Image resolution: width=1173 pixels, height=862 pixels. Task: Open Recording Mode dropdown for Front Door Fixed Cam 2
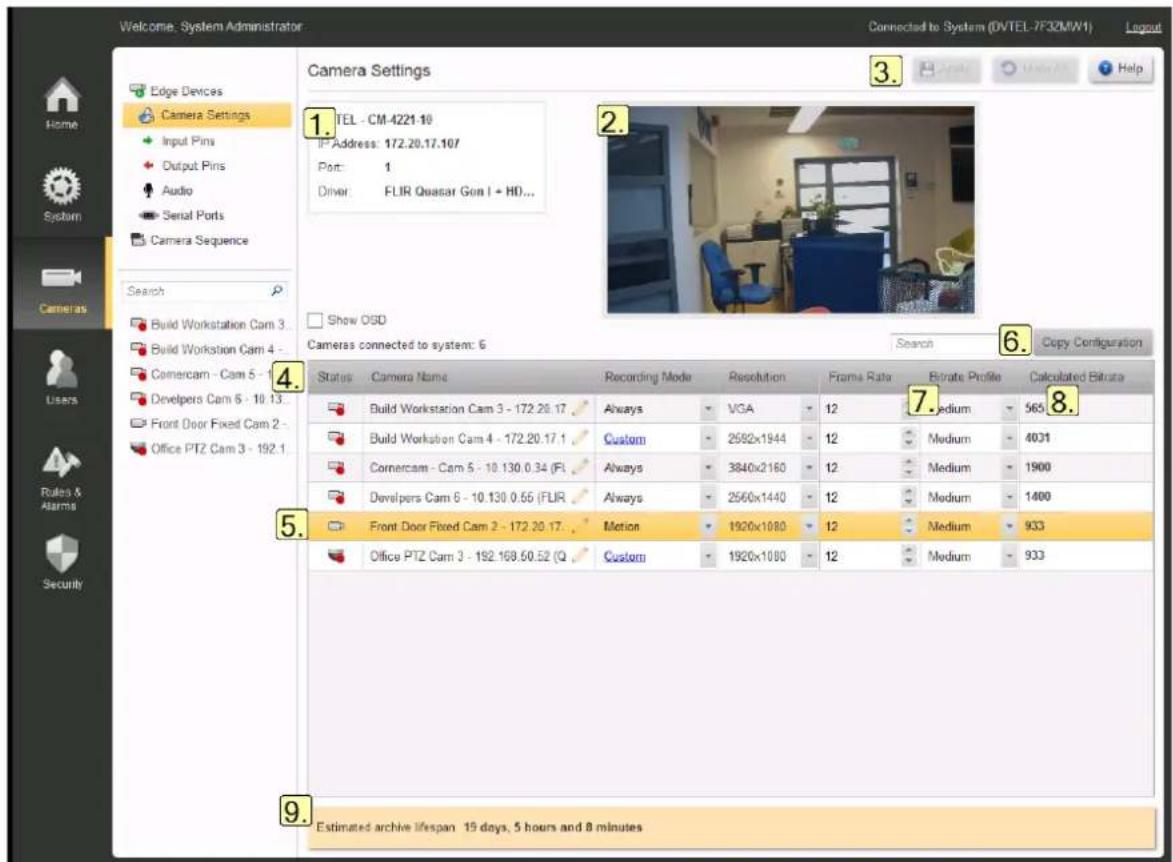[x=708, y=527]
